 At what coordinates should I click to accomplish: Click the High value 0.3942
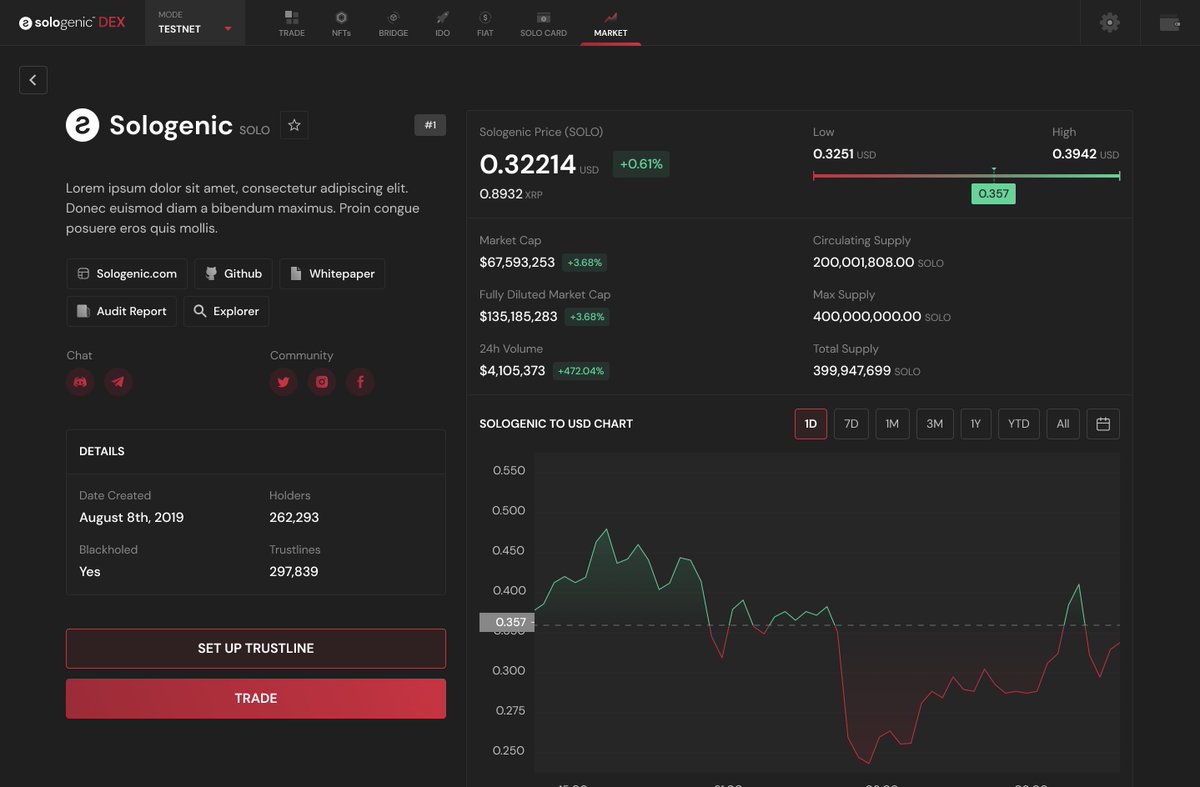click(1074, 154)
